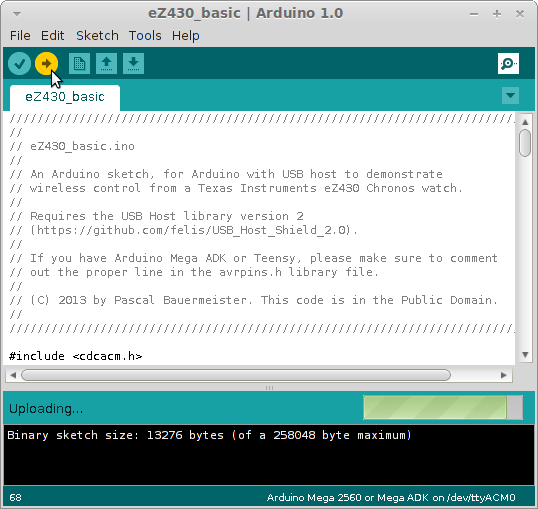538x509 pixels.
Task: Open the File menu
Action: pyautogui.click(x=20, y=36)
